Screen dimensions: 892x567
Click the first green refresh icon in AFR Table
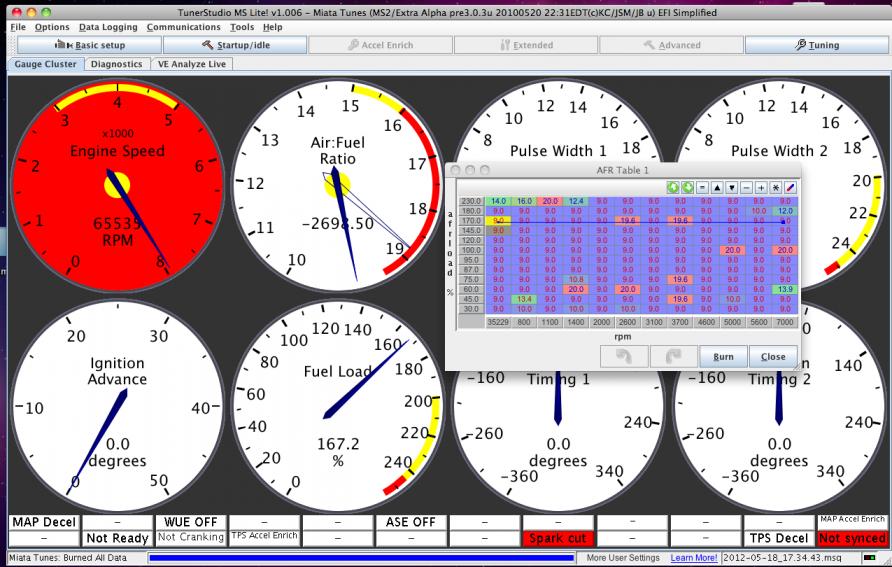[x=674, y=187]
